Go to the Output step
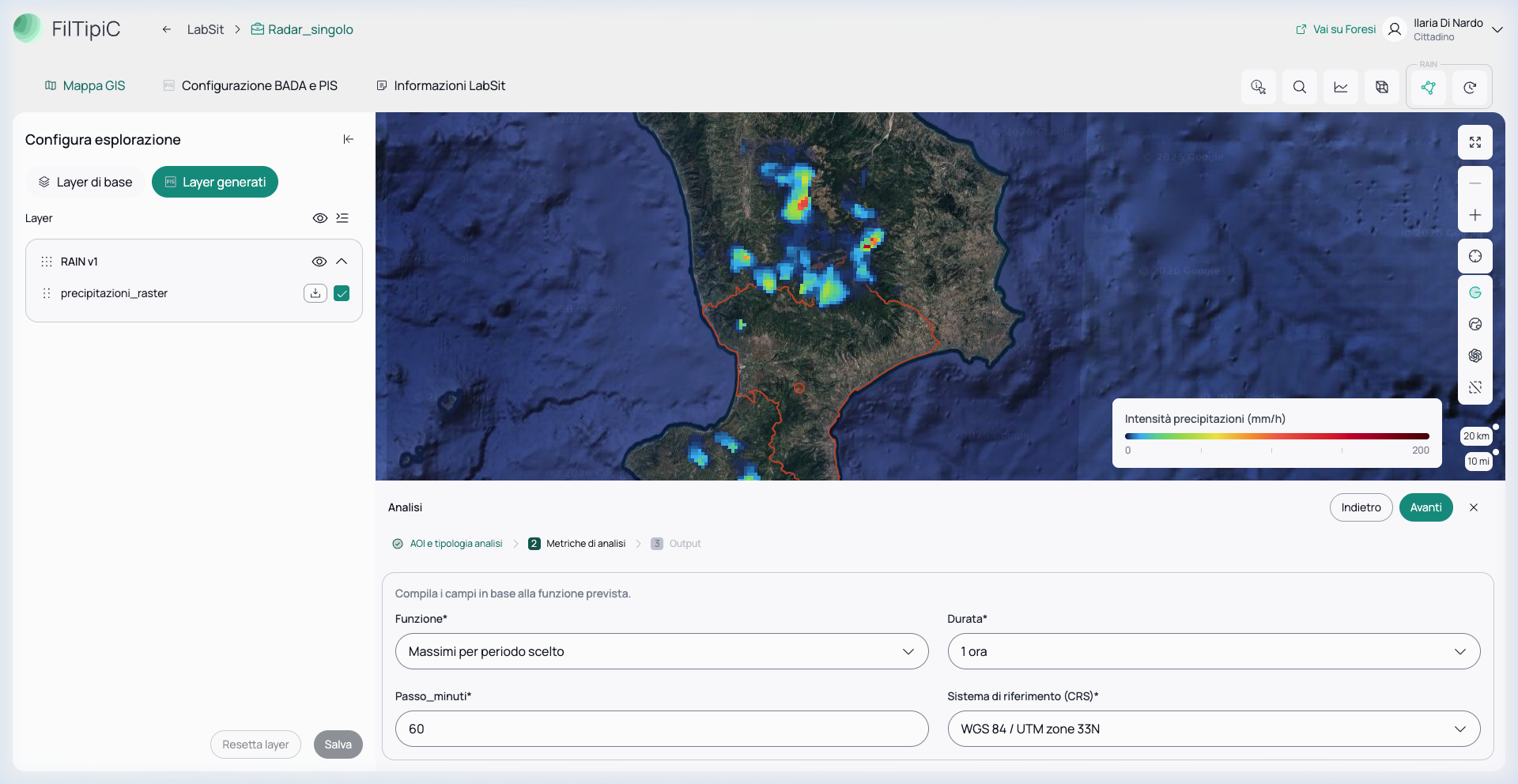 tap(676, 544)
